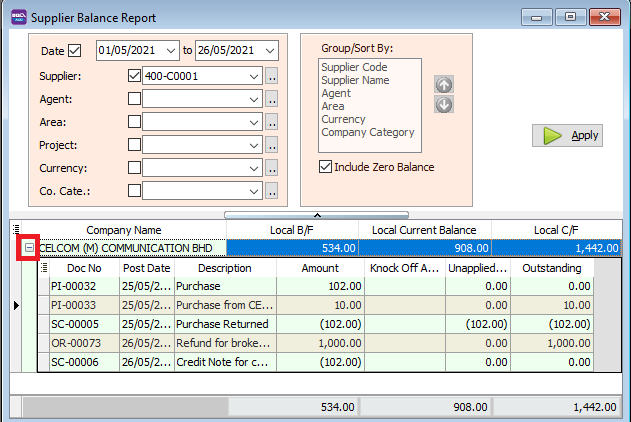This screenshot has width=631, height=422.
Task: Toggle the Include Zero Balance checkbox
Action: 325,167
